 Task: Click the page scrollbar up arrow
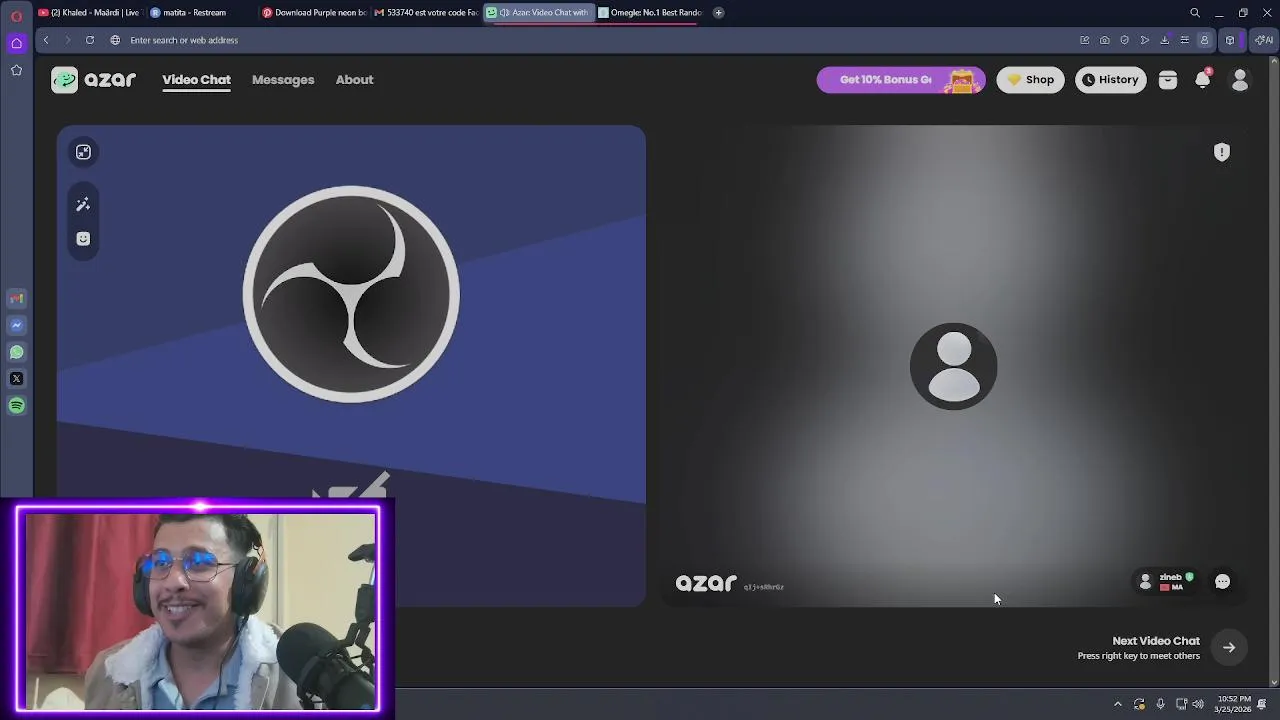[x=1274, y=59]
